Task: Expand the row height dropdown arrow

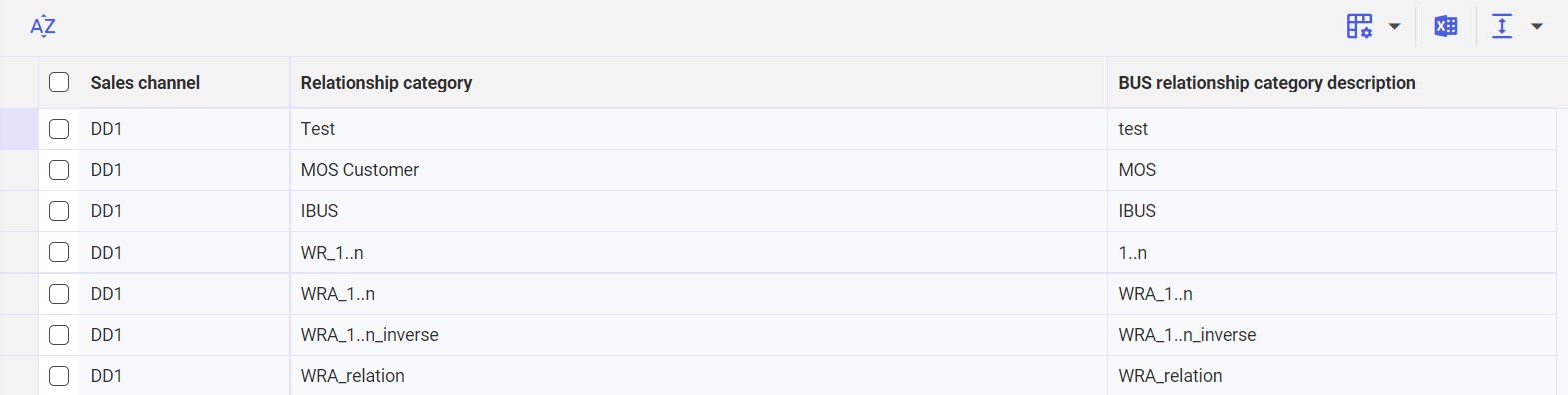Action: pyautogui.click(x=1537, y=27)
